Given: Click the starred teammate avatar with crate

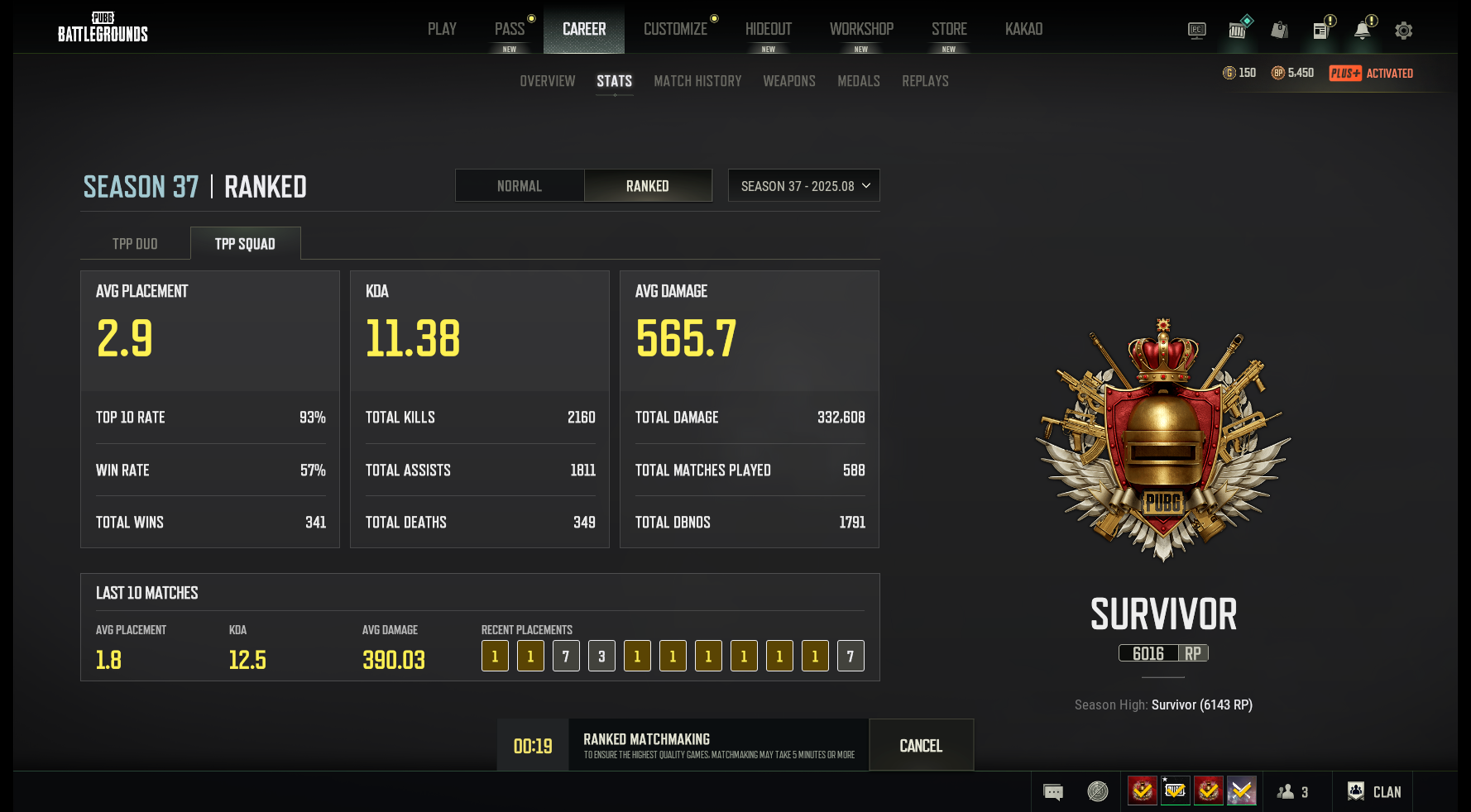Looking at the screenshot, I should click(x=1176, y=791).
